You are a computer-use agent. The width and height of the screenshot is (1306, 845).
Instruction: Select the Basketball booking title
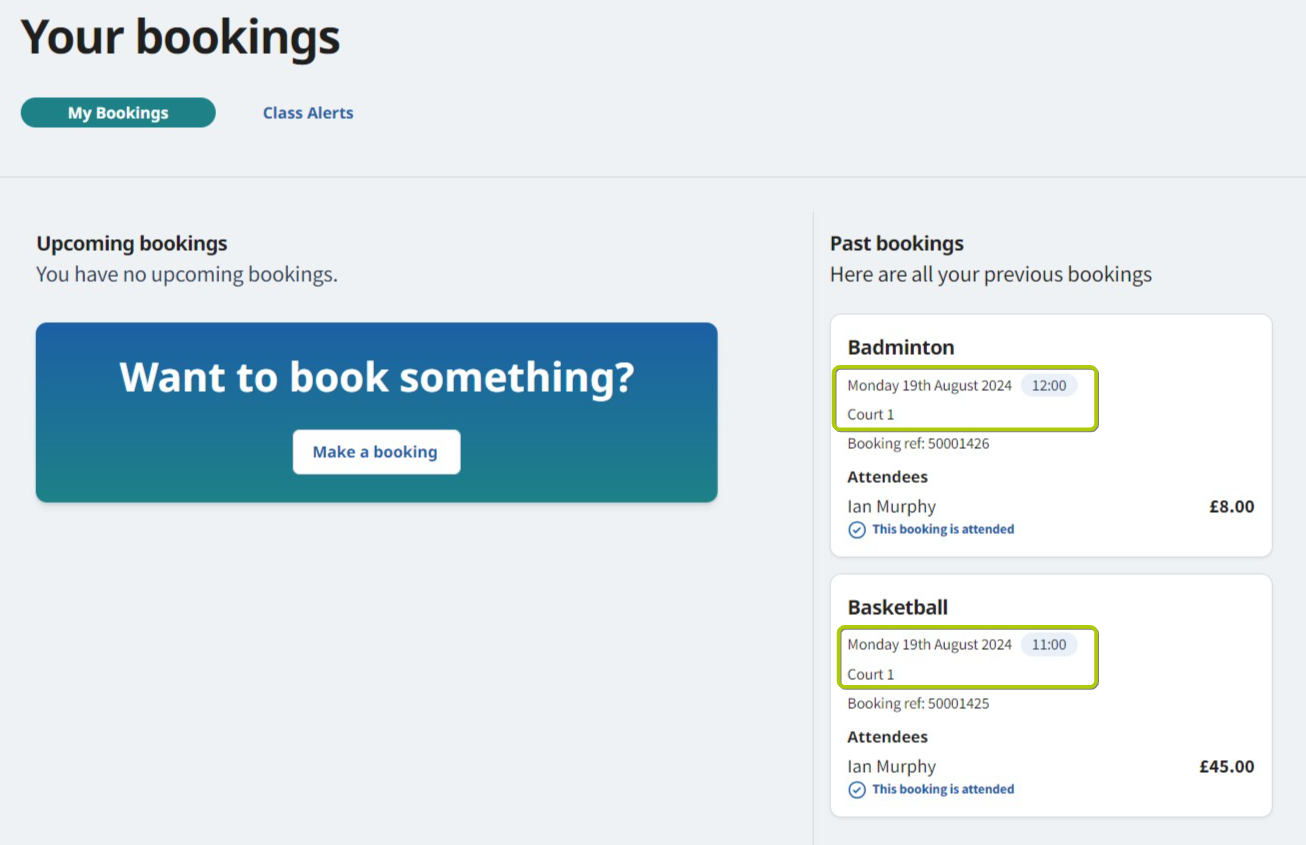tap(898, 607)
